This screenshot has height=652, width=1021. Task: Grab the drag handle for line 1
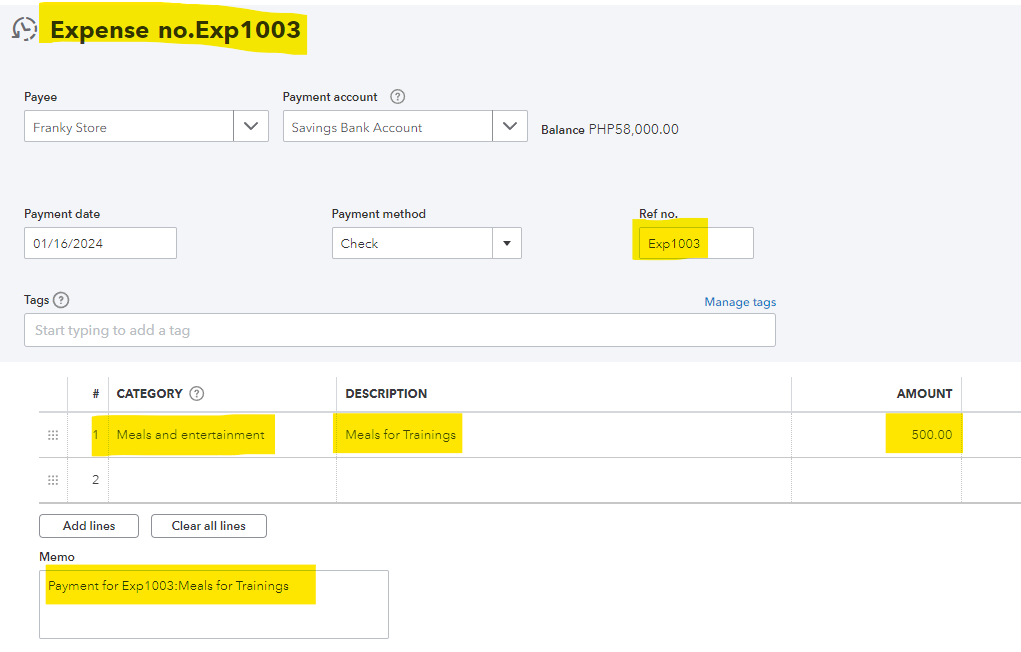tap(53, 435)
